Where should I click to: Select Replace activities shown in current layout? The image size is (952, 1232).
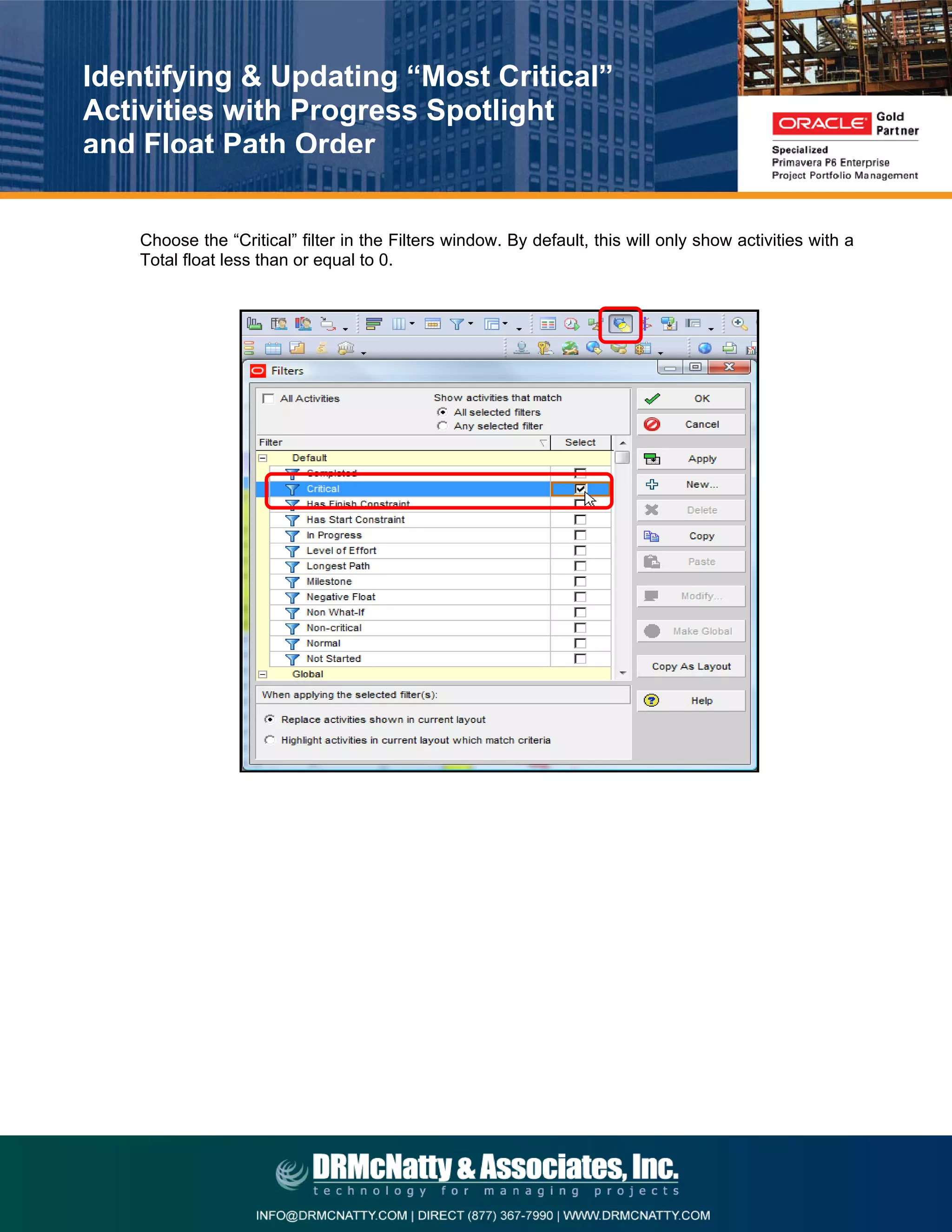coord(270,719)
